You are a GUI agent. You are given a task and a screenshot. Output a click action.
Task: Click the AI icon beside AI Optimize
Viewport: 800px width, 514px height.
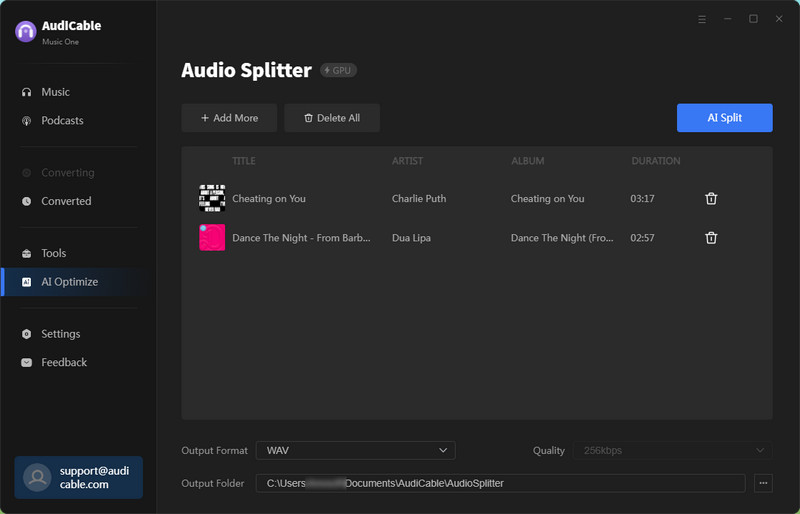tap(27, 282)
